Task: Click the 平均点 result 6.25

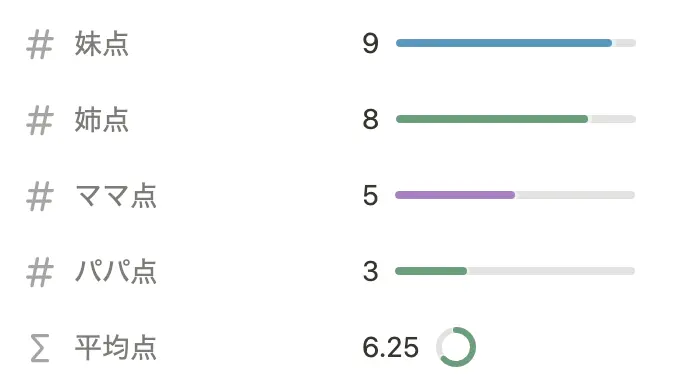Action: [390, 347]
